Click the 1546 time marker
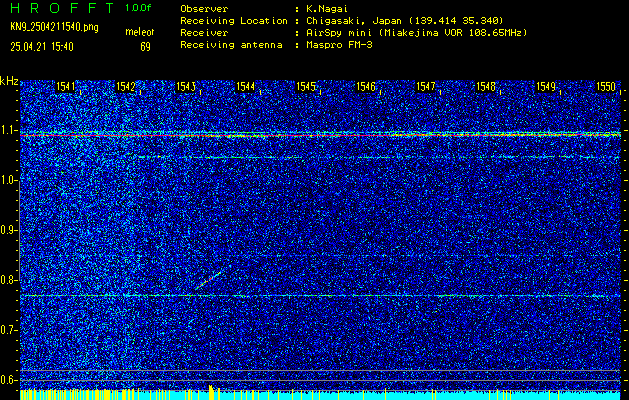The width and height of the screenshot is (629, 400). [366, 87]
